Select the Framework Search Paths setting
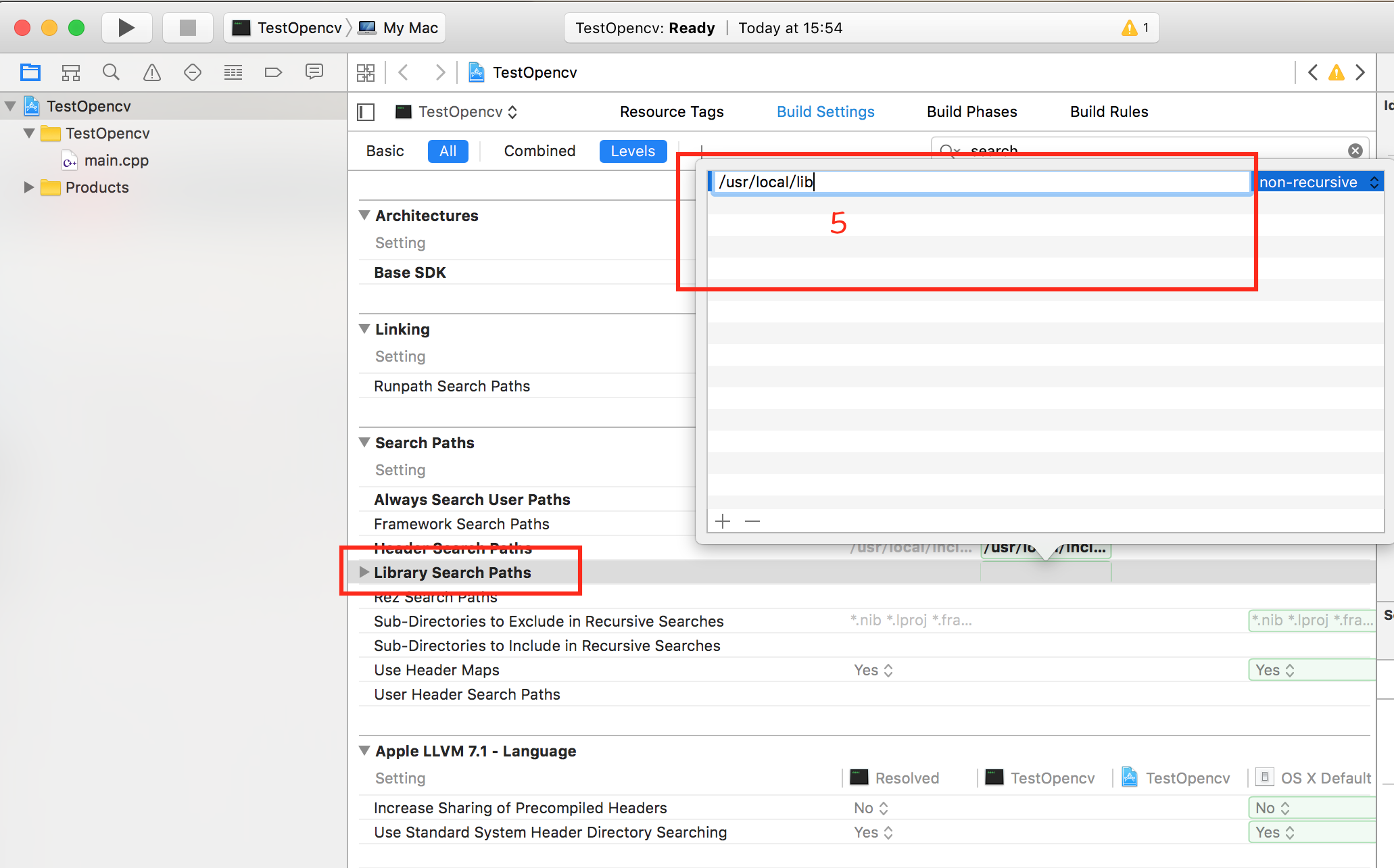 pyautogui.click(x=461, y=524)
